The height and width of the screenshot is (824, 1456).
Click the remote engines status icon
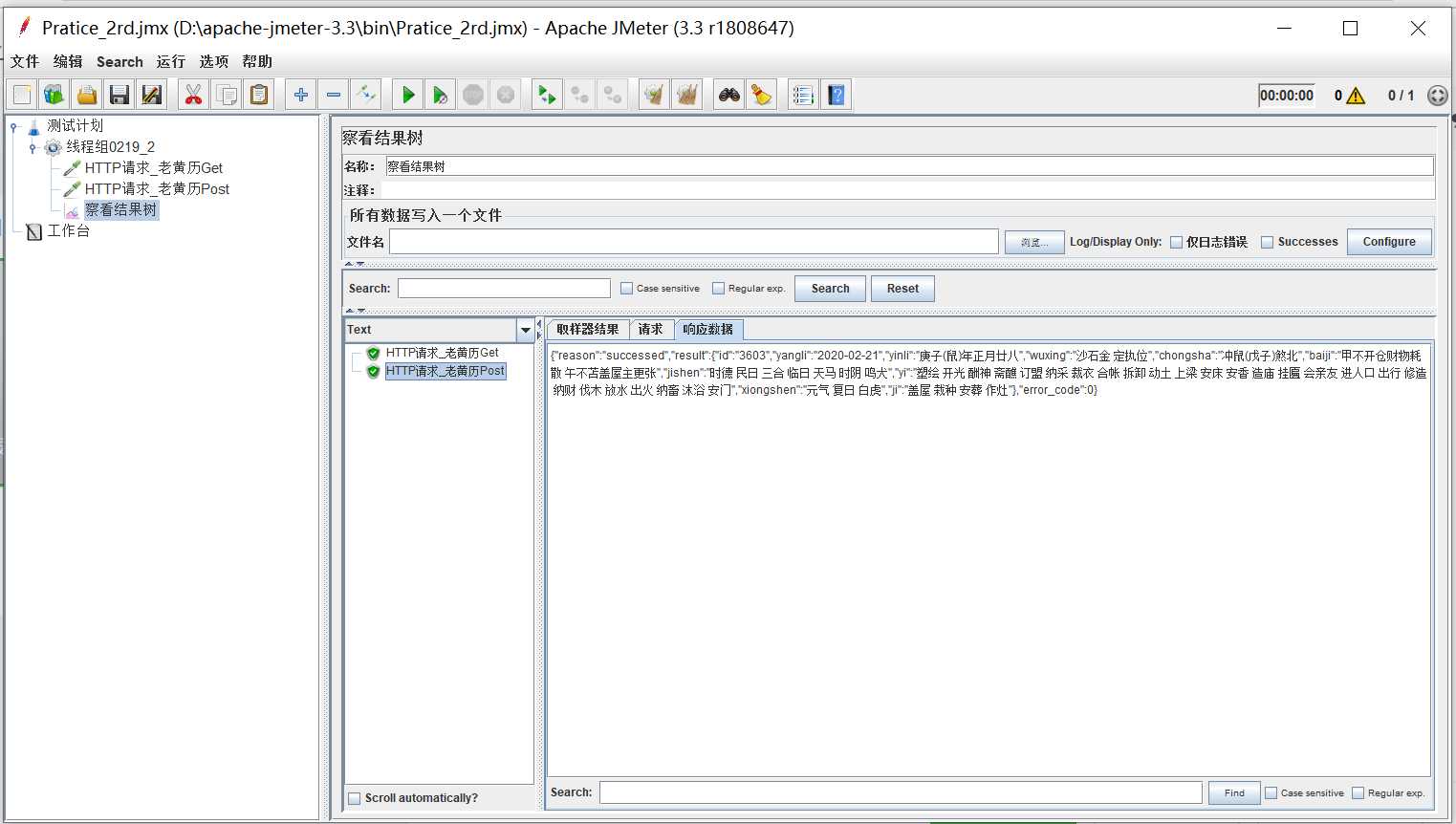pyautogui.click(x=1437, y=96)
